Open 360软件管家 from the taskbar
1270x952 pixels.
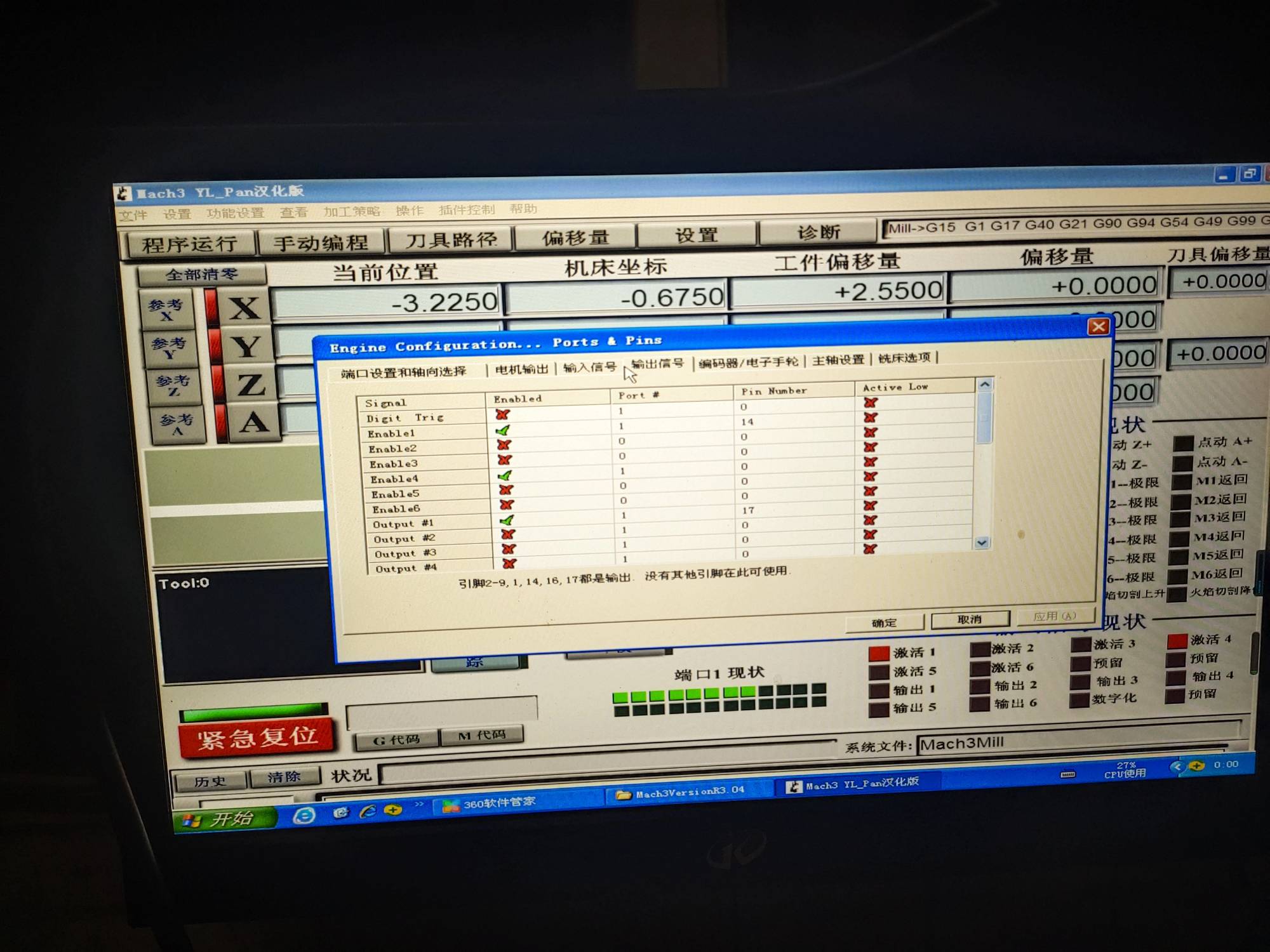[x=519, y=802]
